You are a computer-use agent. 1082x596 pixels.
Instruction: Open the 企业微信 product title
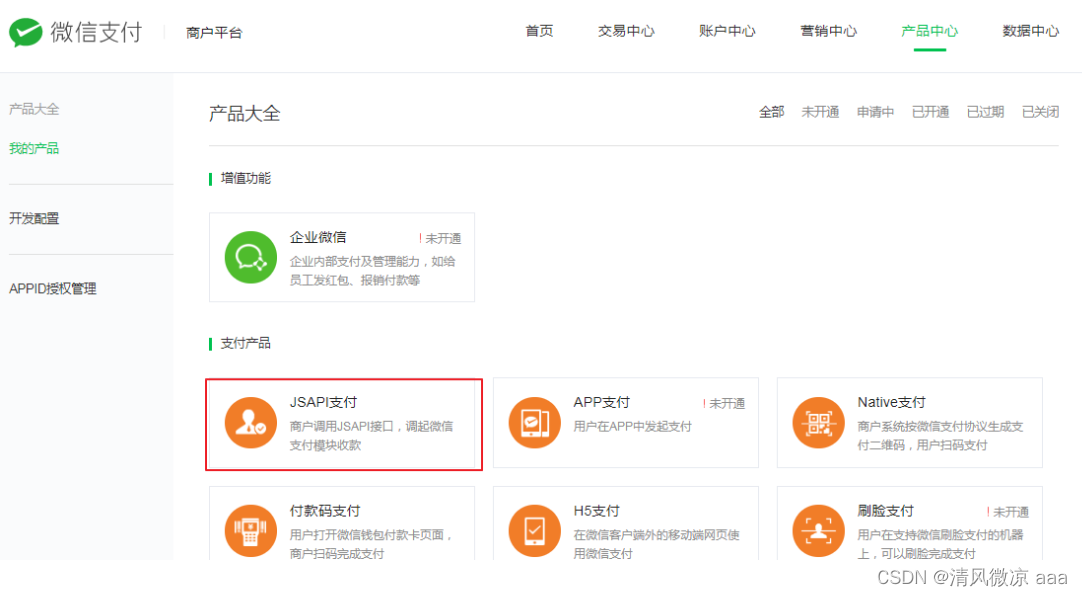coord(318,237)
